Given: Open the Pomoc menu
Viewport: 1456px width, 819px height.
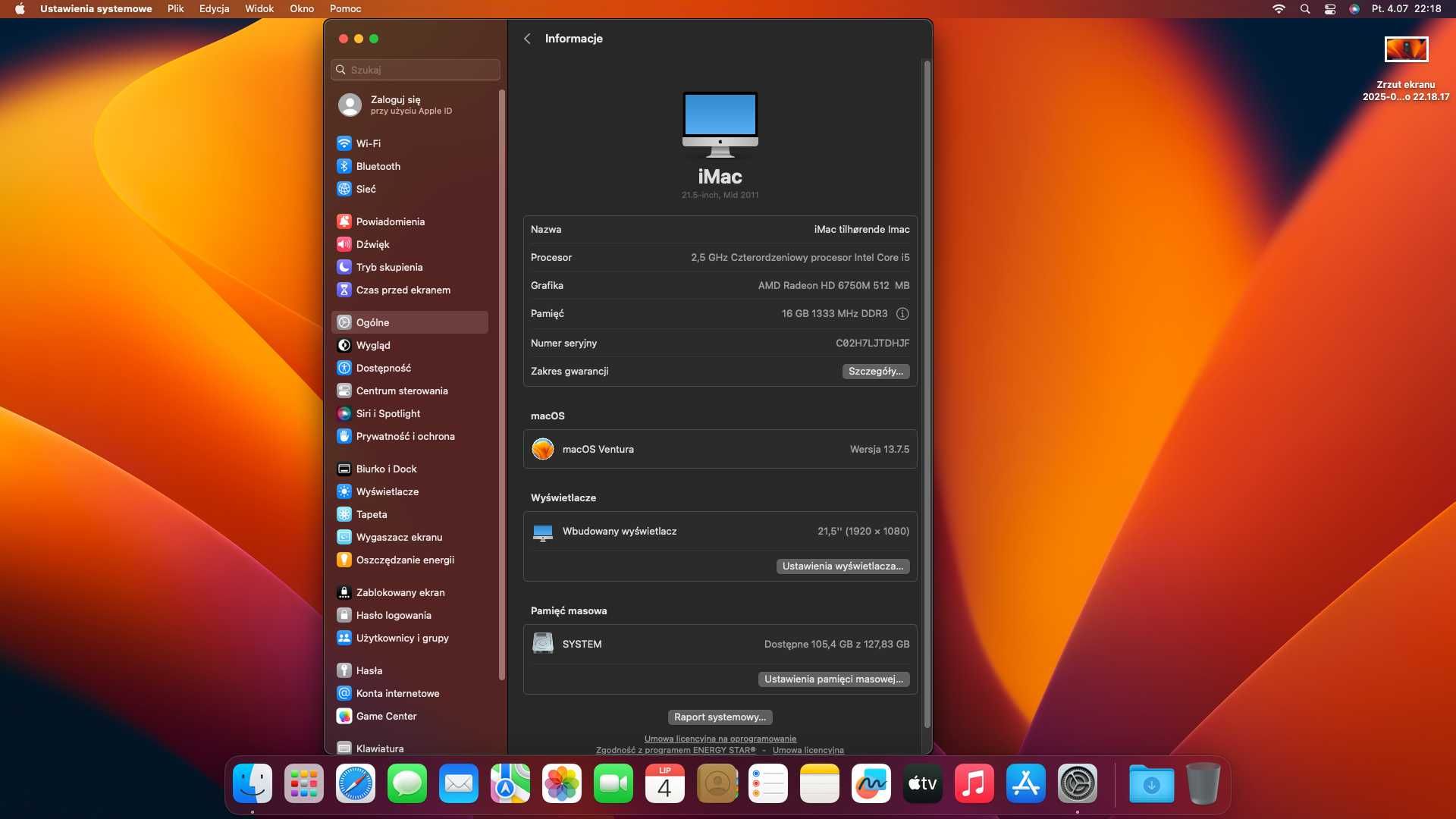Looking at the screenshot, I should tap(345, 9).
